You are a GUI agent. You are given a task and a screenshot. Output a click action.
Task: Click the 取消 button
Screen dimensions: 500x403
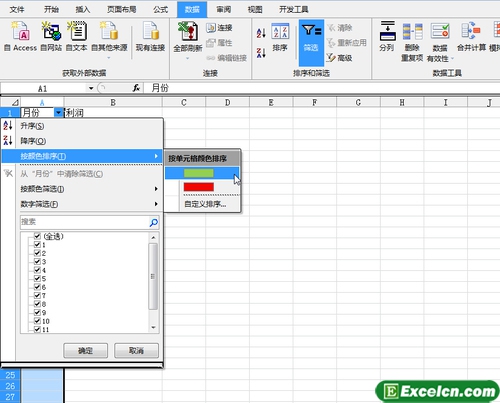[136, 350]
